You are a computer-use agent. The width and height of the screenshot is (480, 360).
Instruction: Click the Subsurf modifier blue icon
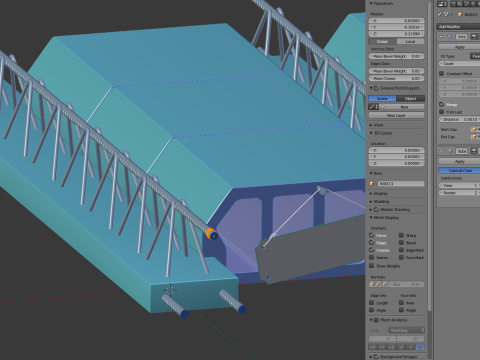450,151
